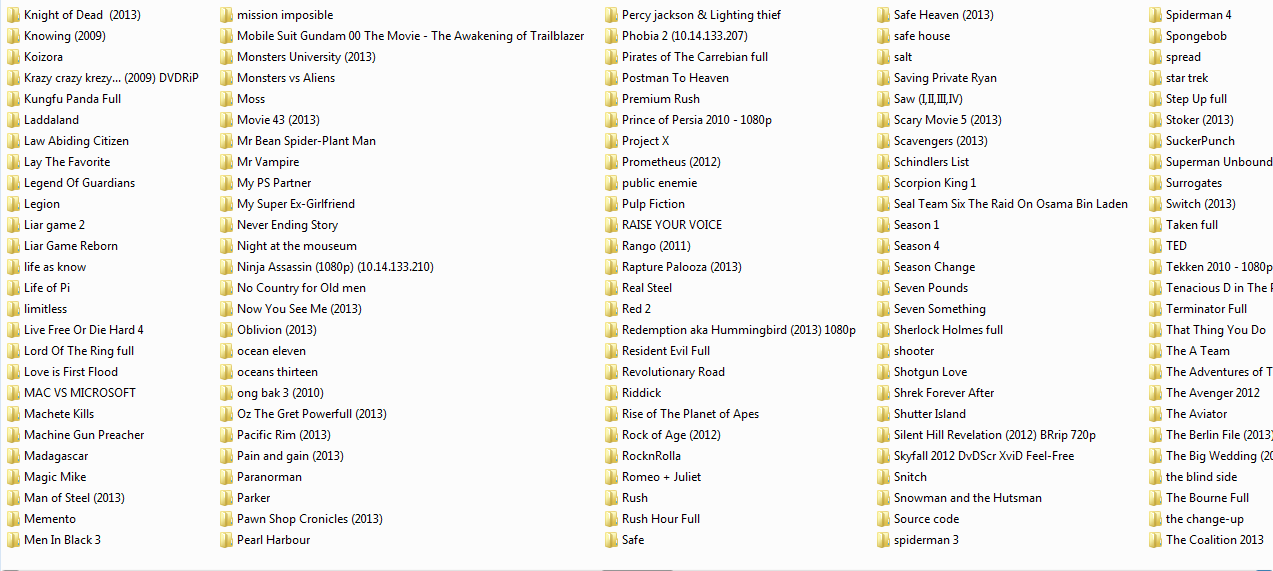The width and height of the screenshot is (1273, 571).
Task: Click the "Machine Gun Preacher" folder name
Action: [x=84, y=435]
